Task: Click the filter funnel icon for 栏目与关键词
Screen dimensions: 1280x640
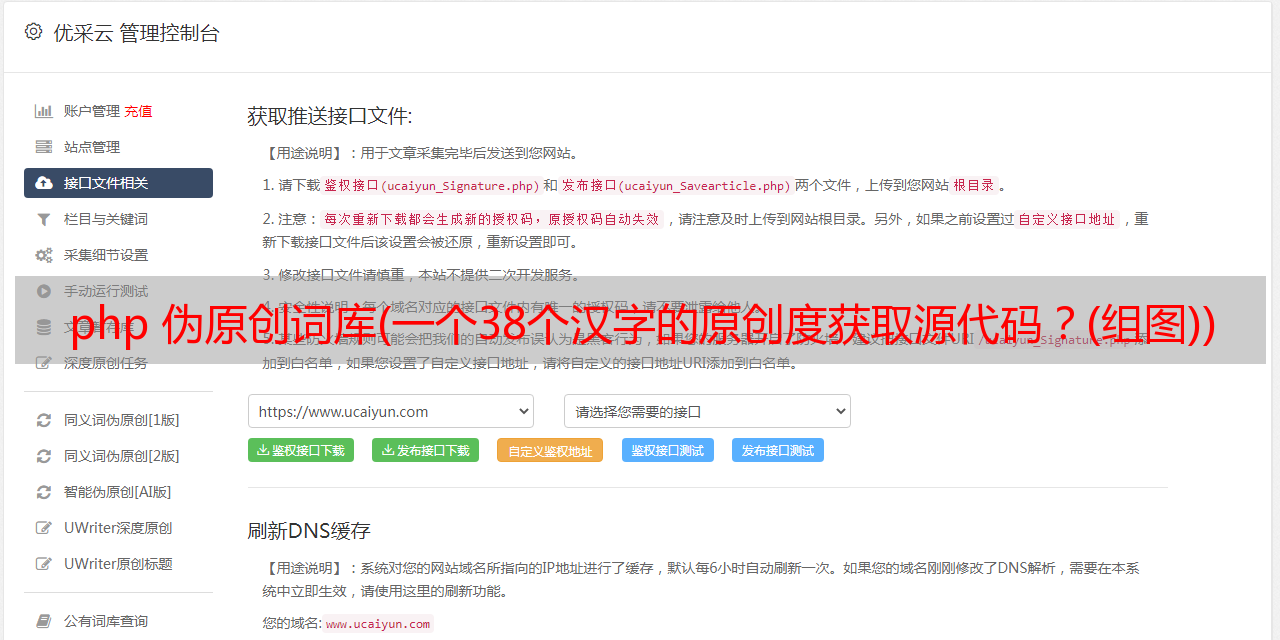Action: 44,219
